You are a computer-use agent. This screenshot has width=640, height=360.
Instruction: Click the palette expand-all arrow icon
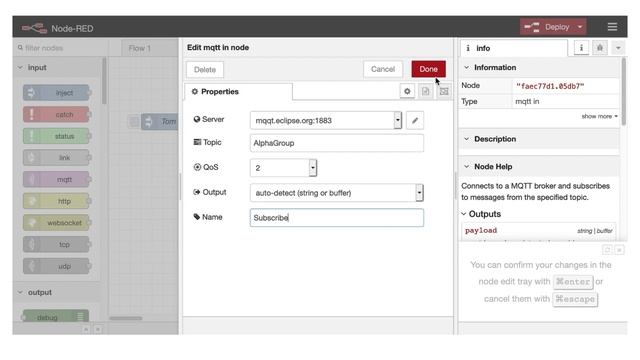coord(98,329)
